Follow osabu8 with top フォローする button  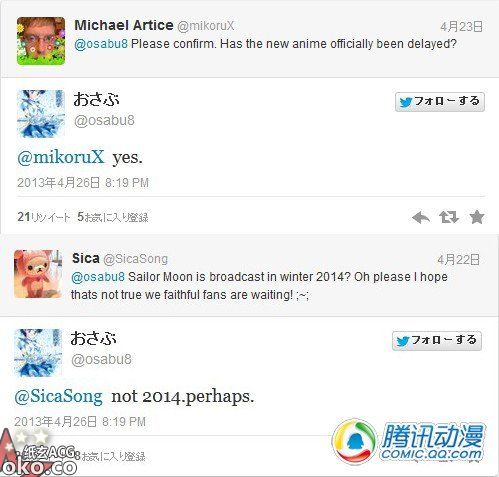[x=440, y=102]
